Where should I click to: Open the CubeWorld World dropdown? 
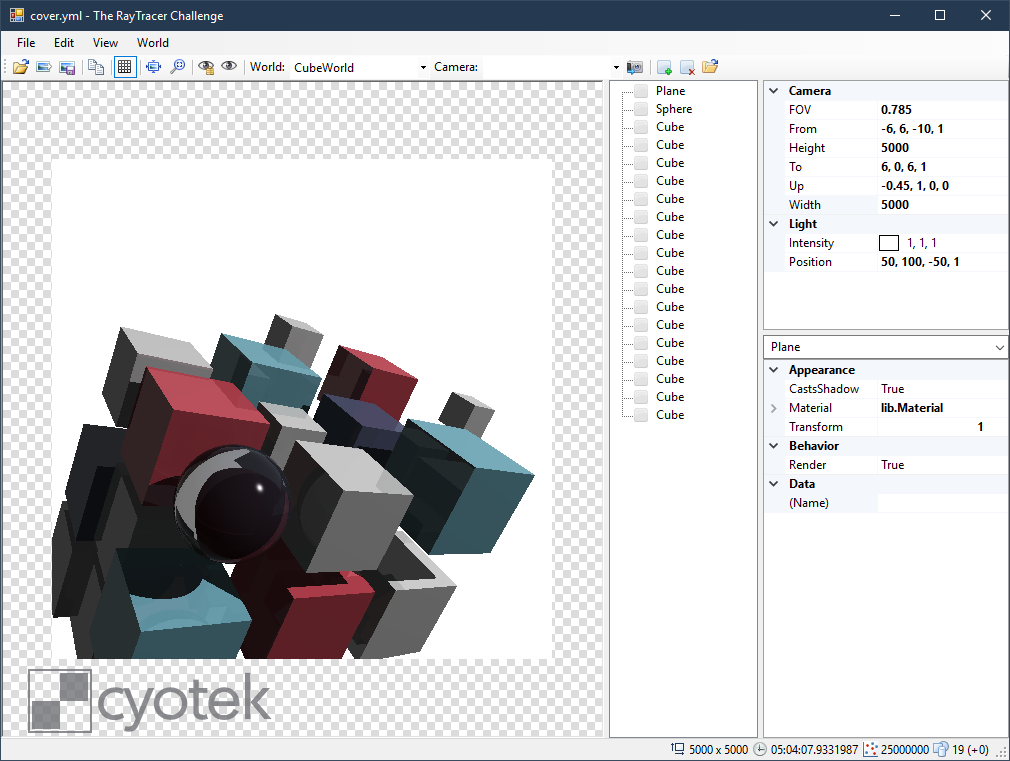[x=424, y=67]
